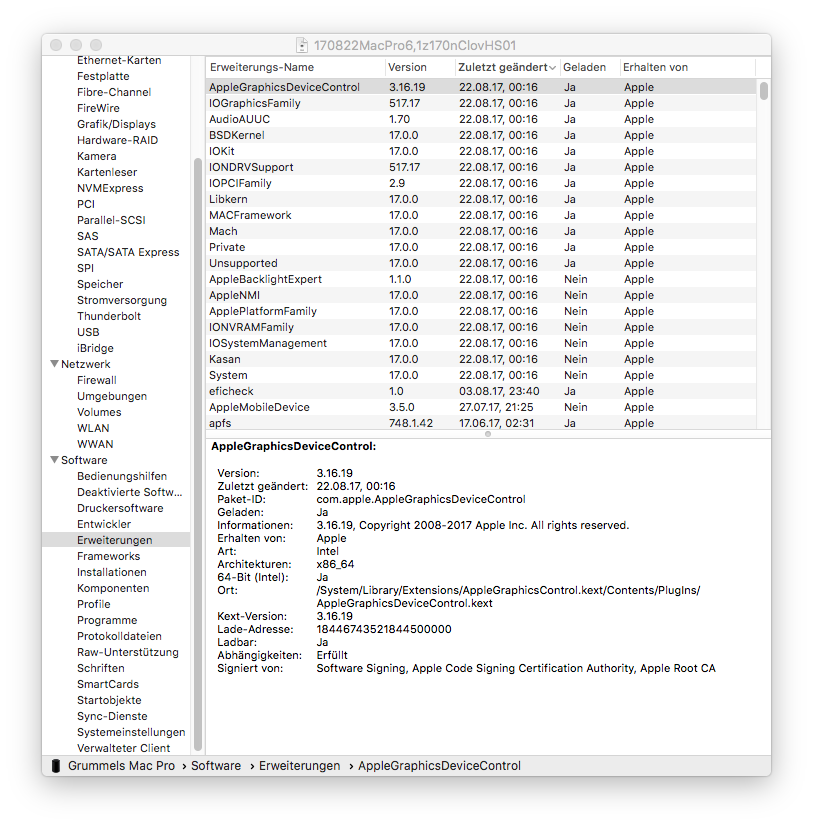Select IONVRAMFamily row
The height and width of the screenshot is (826, 813).
coord(481,327)
